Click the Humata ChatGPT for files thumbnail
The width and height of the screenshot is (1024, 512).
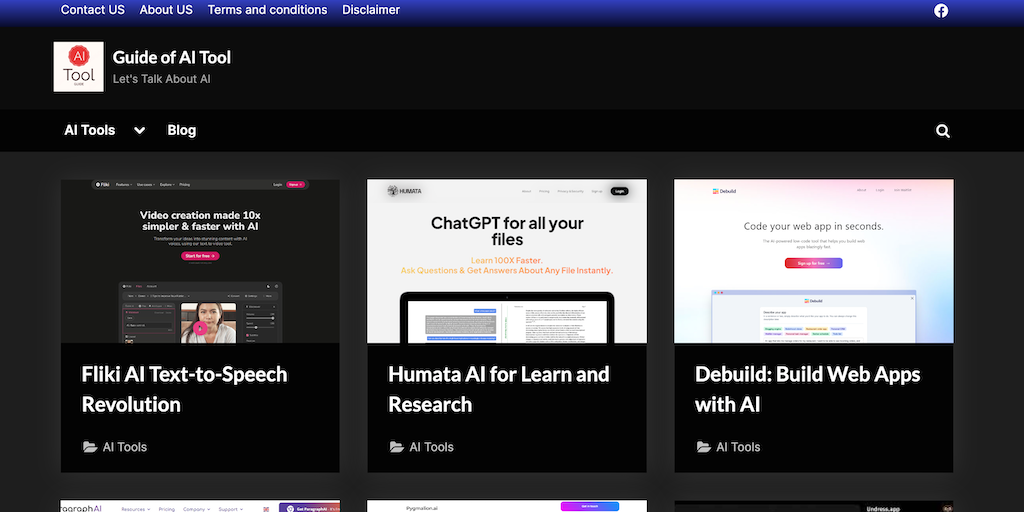(x=507, y=261)
